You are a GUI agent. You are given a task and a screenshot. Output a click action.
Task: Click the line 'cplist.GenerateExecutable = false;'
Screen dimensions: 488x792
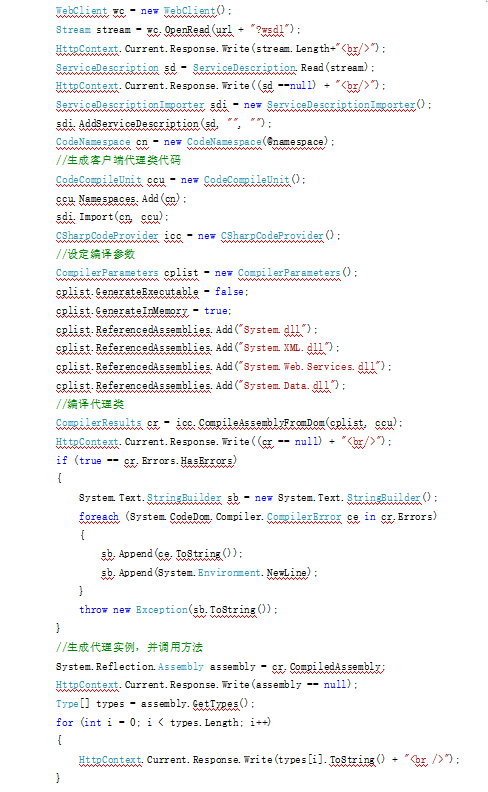[152, 292]
